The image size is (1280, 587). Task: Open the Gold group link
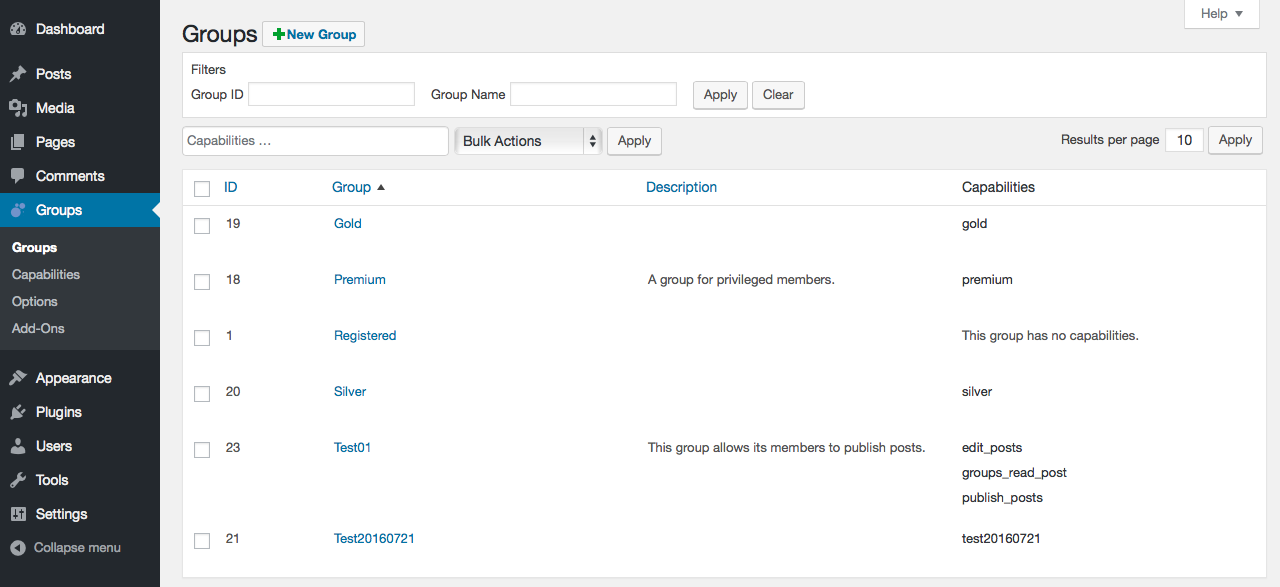348,223
